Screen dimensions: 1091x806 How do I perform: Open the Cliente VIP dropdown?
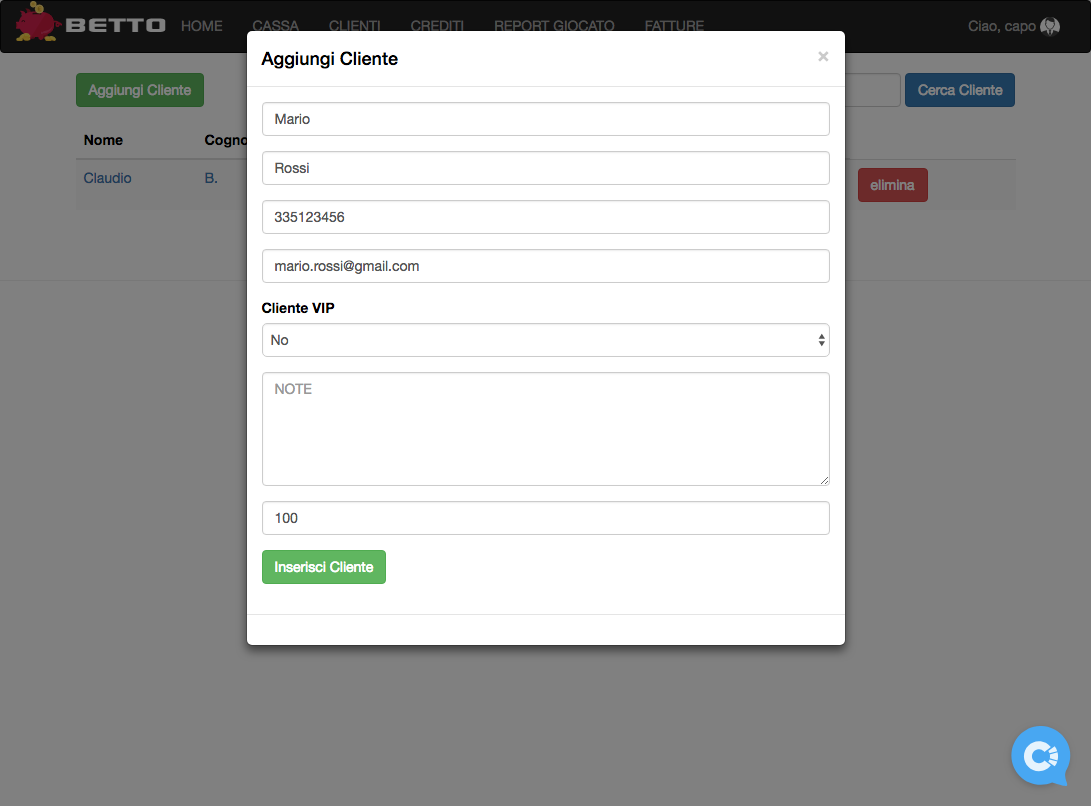[545, 340]
